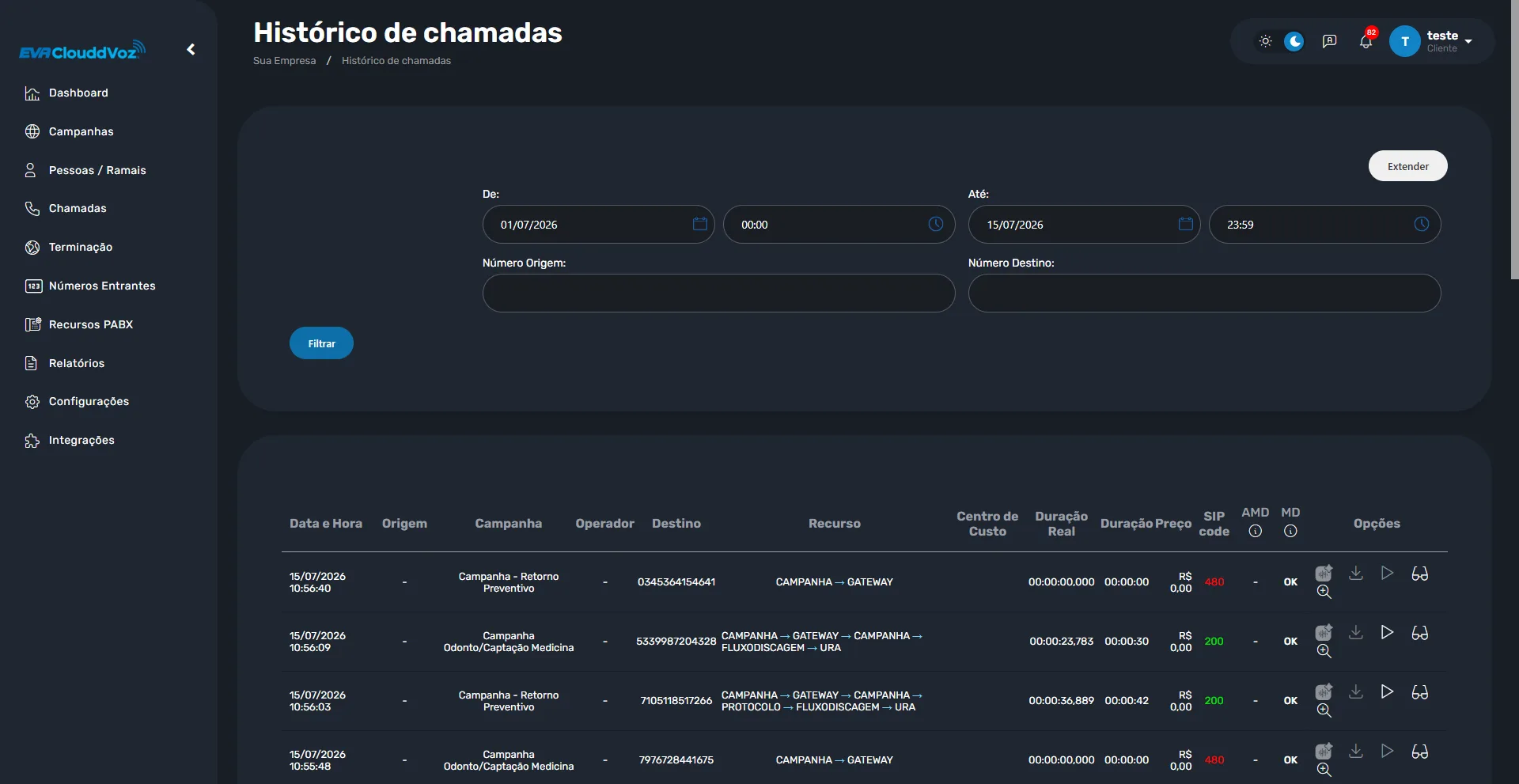Play recording of the 10:56:40 call
This screenshot has height=784, width=1519.
1388,573
